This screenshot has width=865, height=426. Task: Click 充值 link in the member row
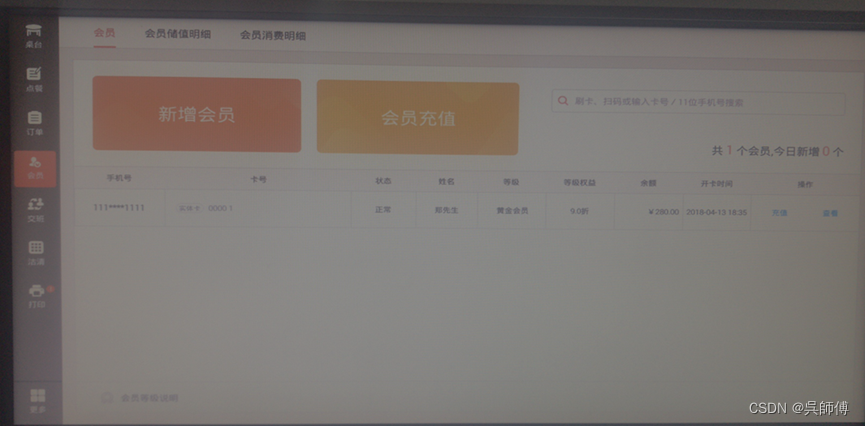(x=779, y=212)
